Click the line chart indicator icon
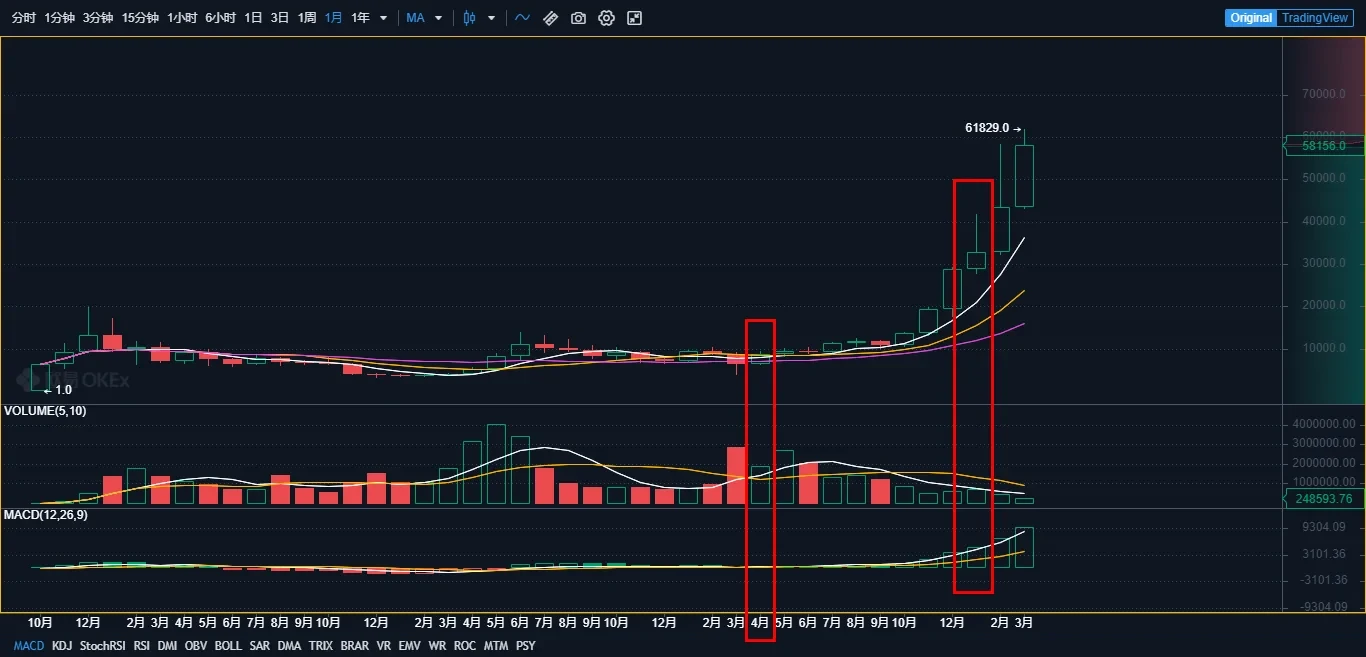 [522, 18]
